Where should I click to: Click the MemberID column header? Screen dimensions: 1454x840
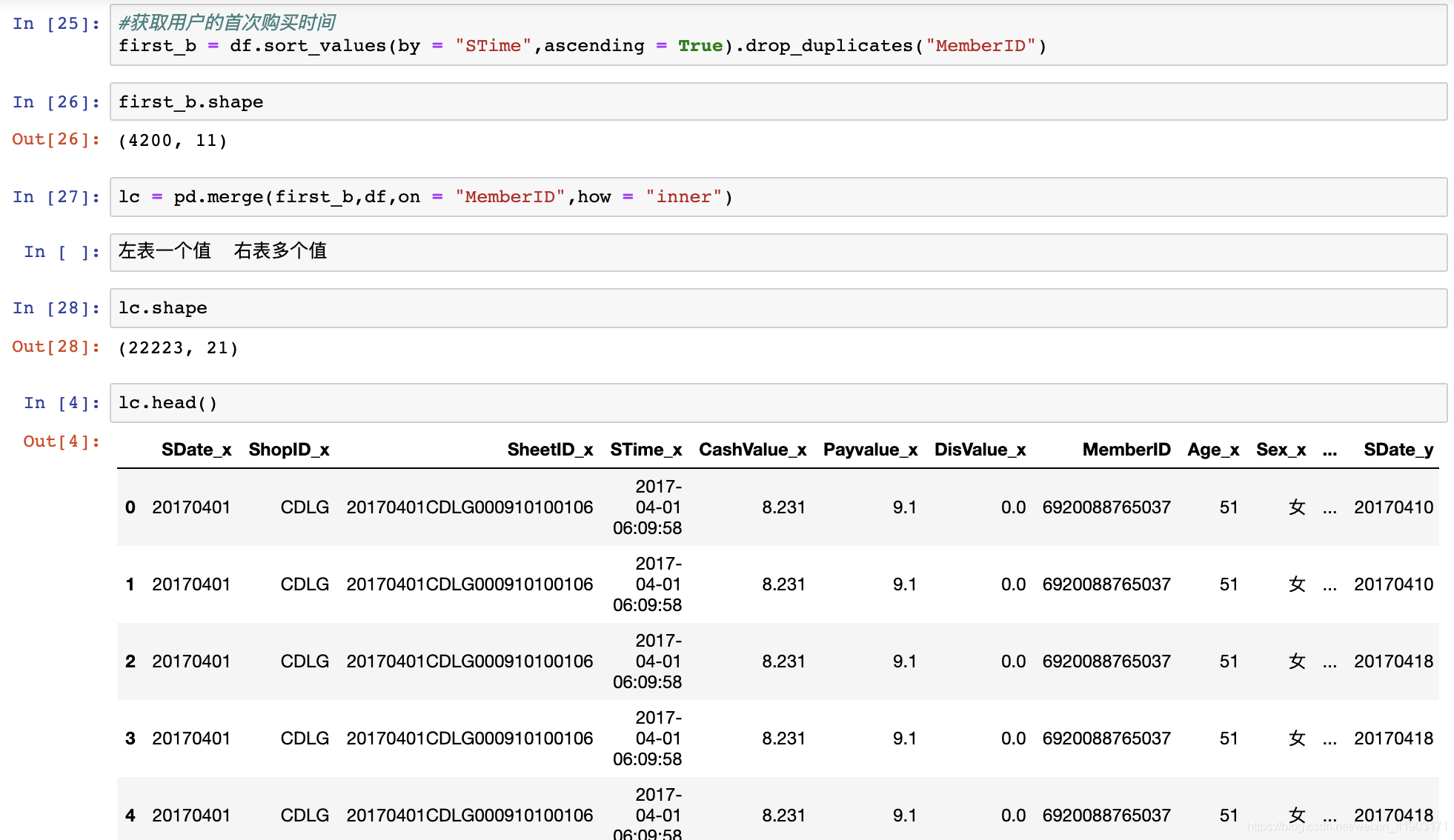point(1126,450)
